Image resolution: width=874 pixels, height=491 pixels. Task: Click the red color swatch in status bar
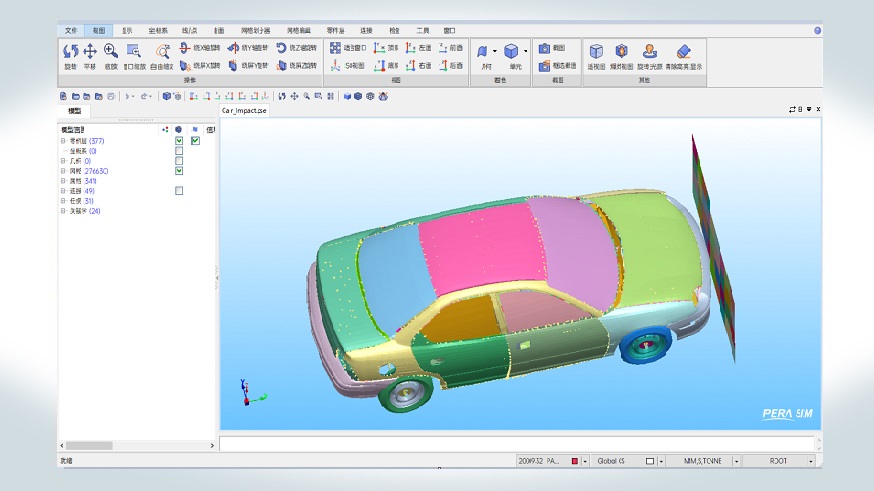[x=574, y=461]
